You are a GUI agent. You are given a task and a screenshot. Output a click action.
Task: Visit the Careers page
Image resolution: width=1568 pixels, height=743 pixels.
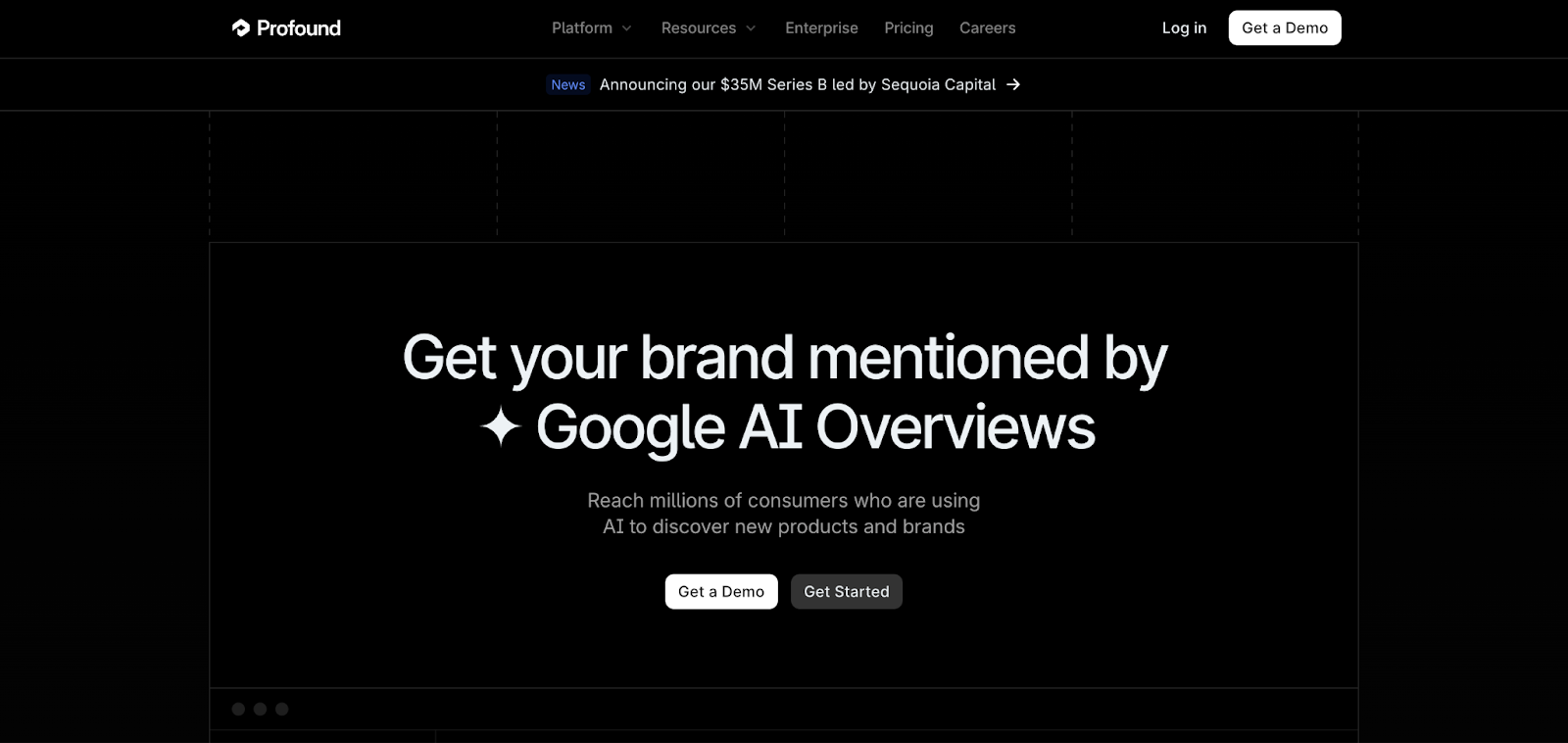click(987, 28)
